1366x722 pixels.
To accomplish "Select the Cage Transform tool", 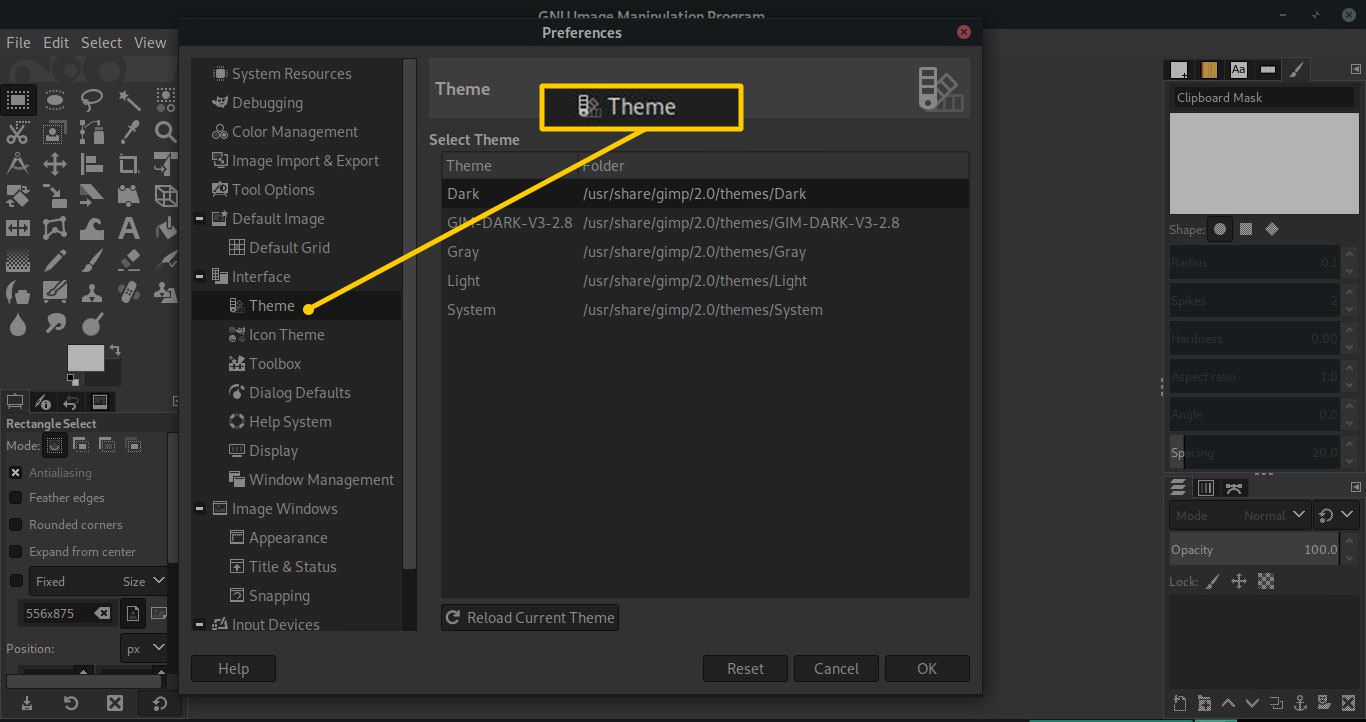I will [x=55, y=228].
